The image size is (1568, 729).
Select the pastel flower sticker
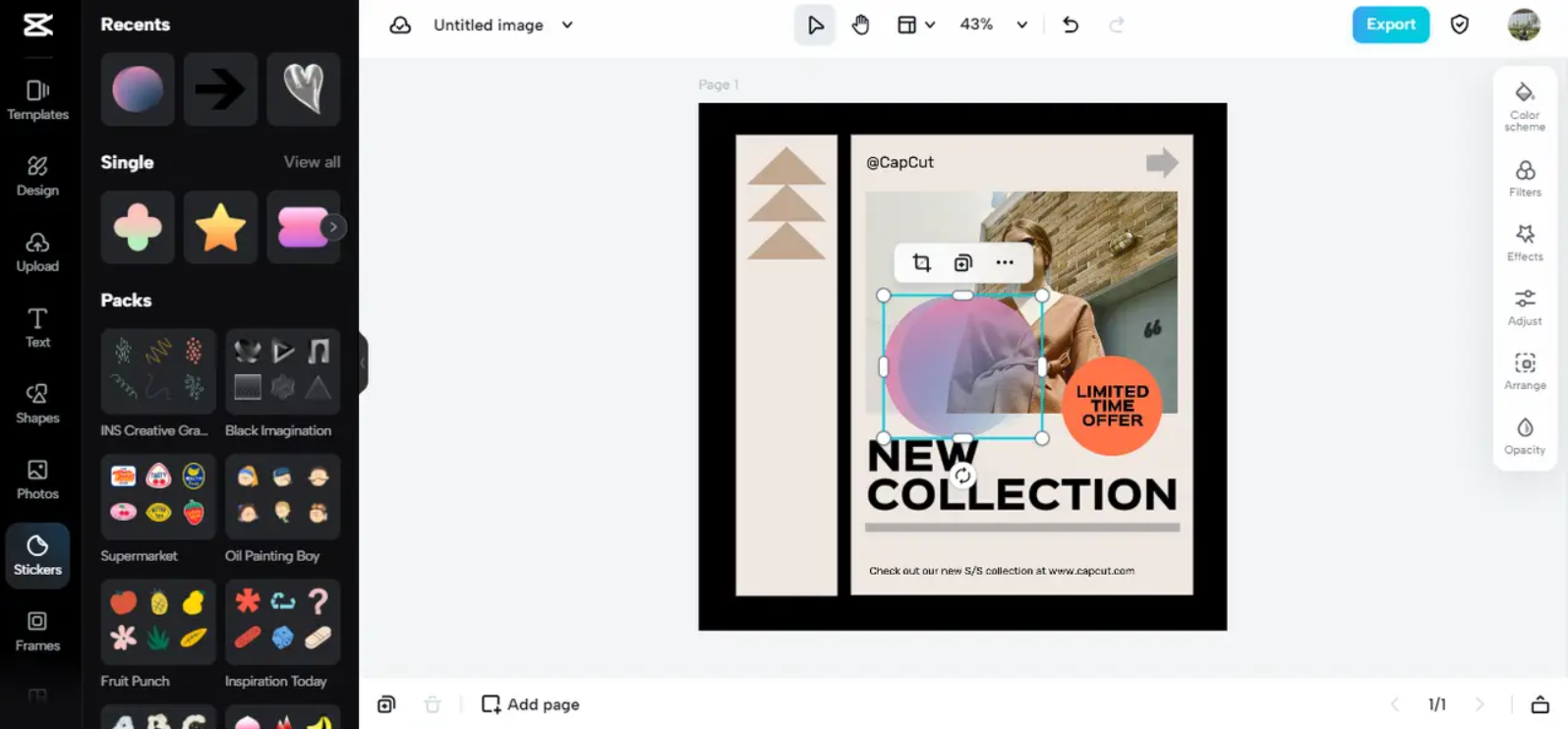tap(138, 227)
